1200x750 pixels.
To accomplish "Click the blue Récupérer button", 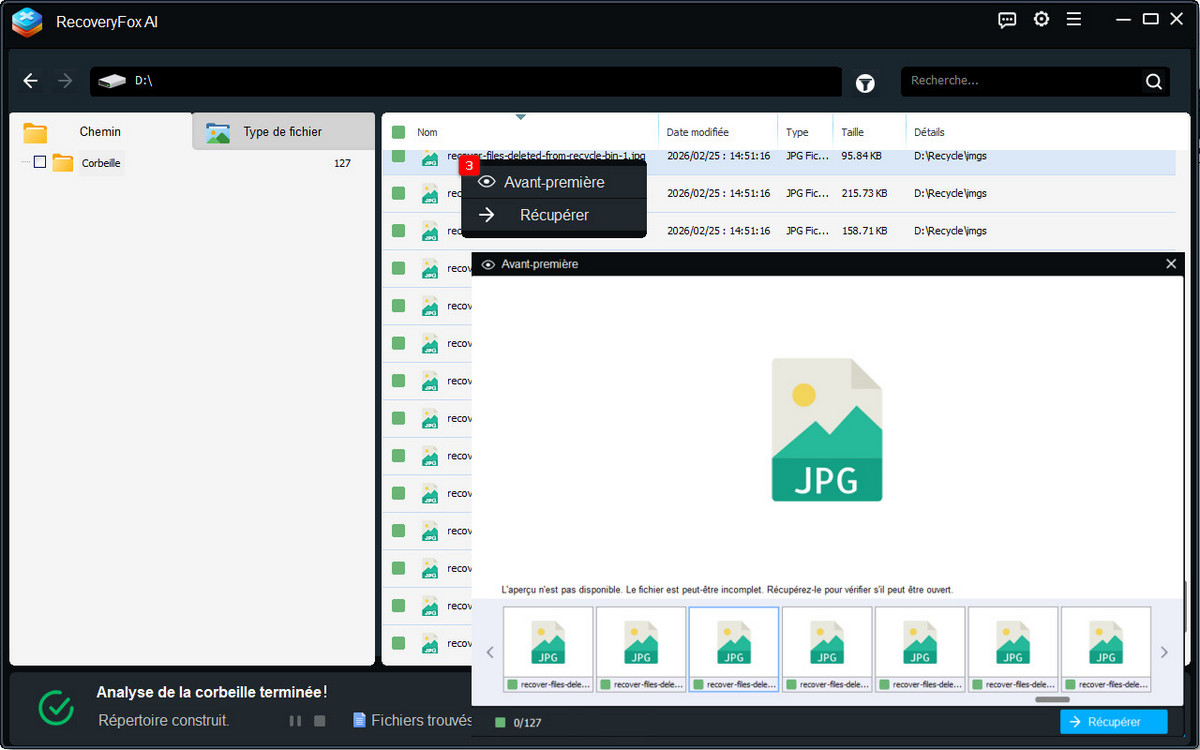I will 1113,722.
